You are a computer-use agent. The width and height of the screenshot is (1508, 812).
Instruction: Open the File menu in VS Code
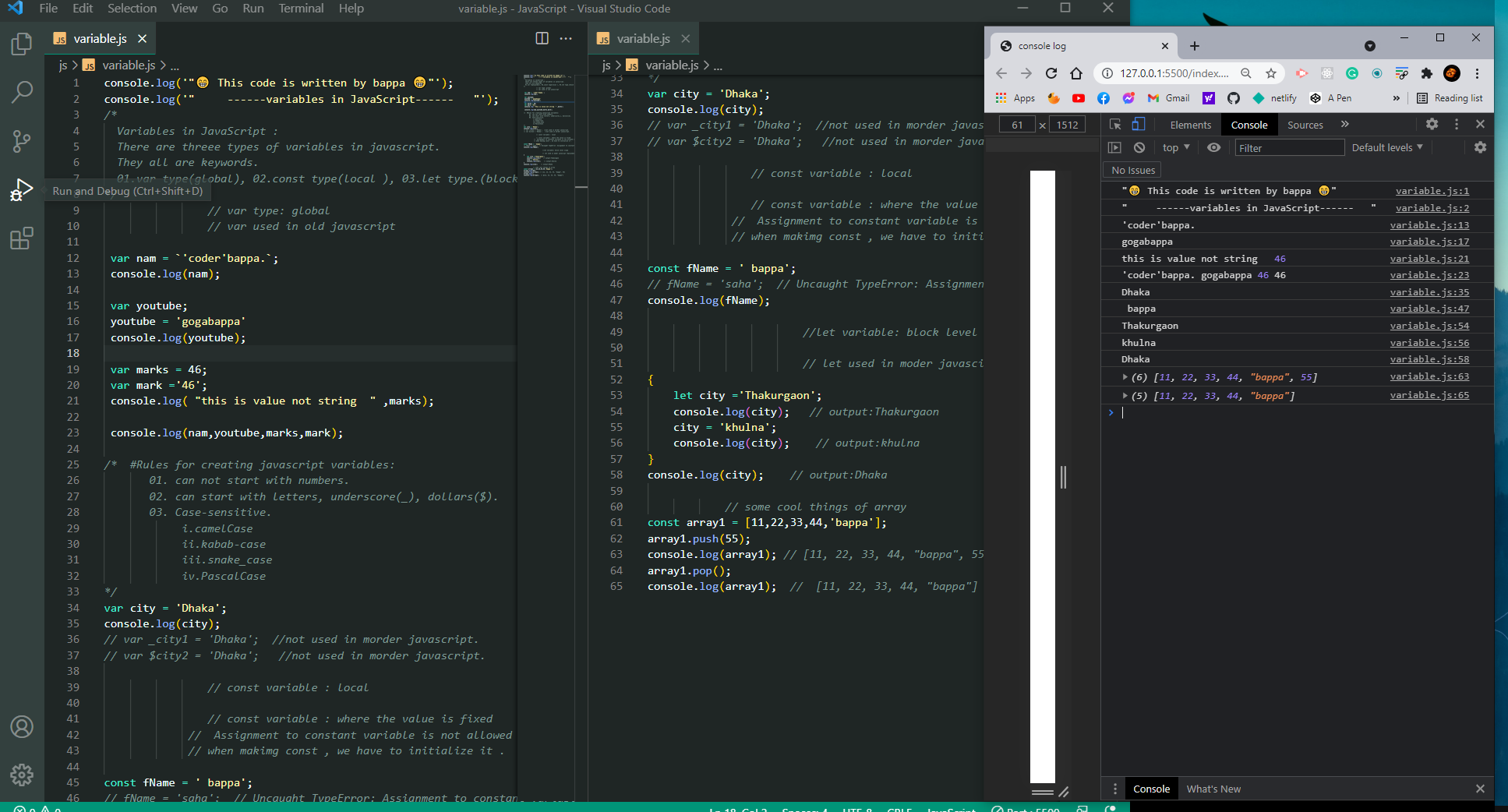point(48,9)
